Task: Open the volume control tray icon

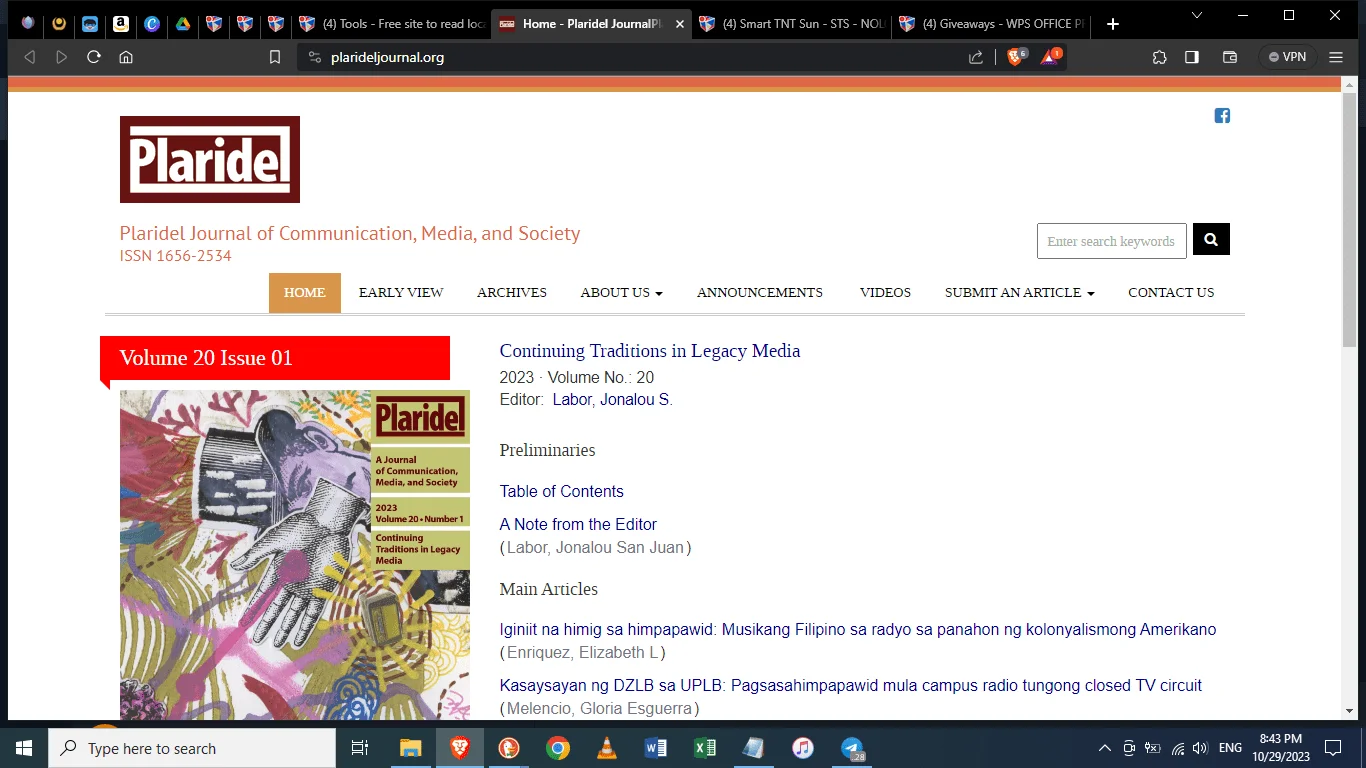Action: pos(1200,748)
